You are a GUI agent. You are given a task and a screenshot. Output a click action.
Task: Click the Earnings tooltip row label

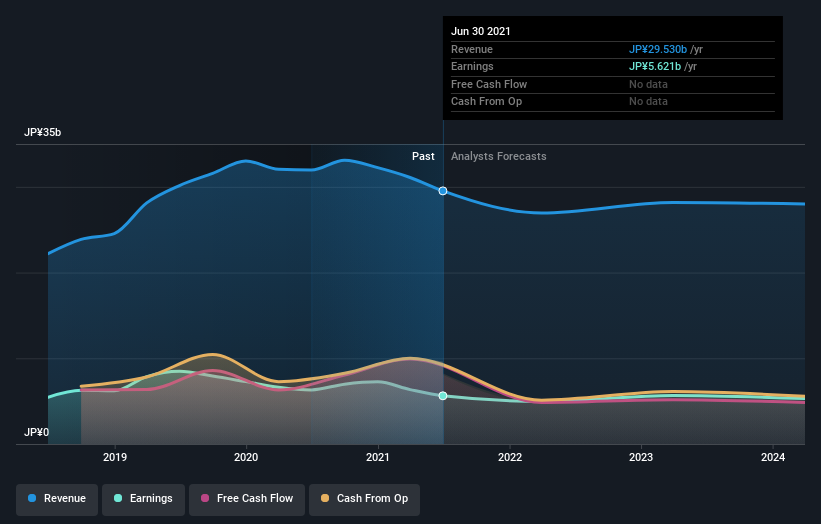[472, 66]
